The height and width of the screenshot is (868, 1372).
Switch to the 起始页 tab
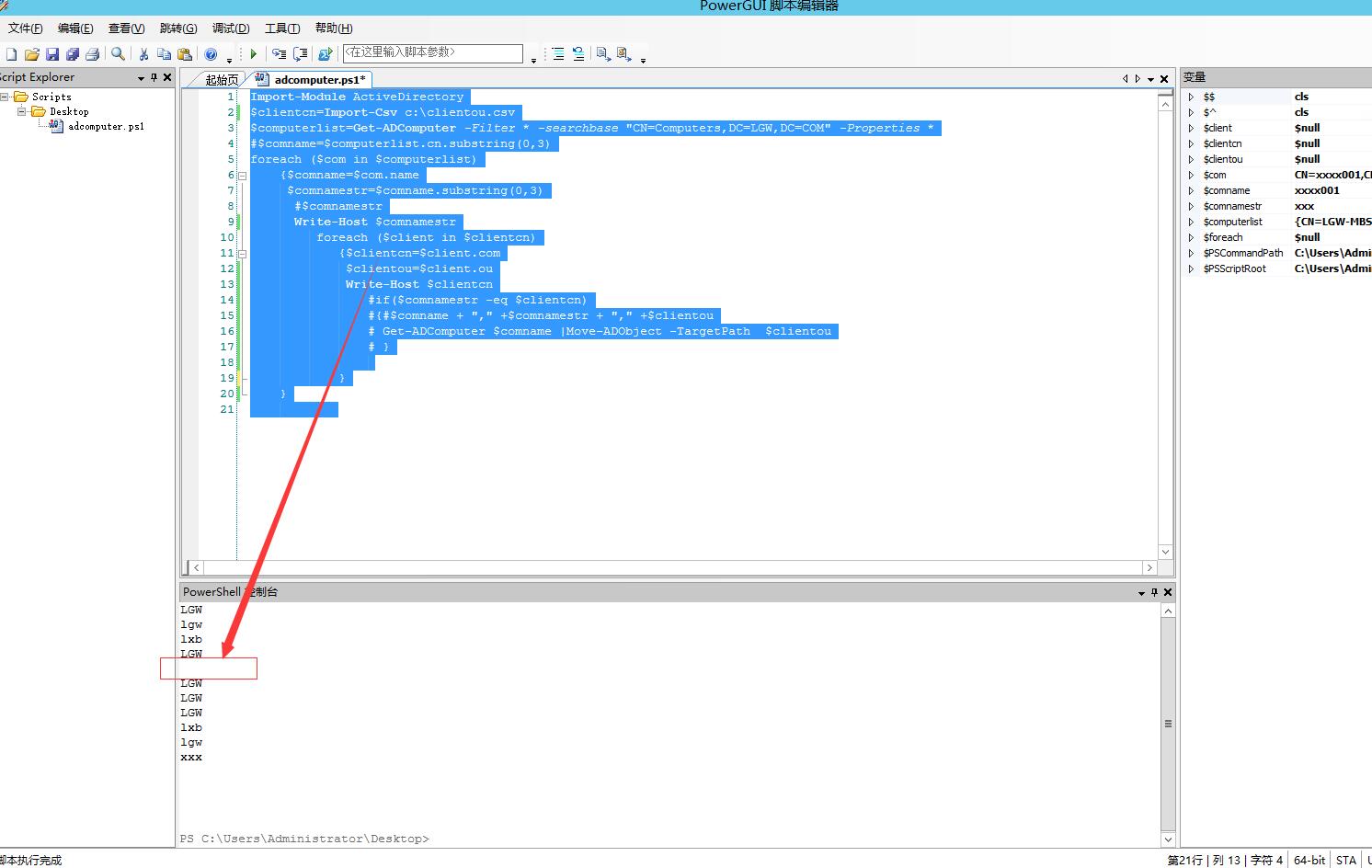click(x=221, y=80)
